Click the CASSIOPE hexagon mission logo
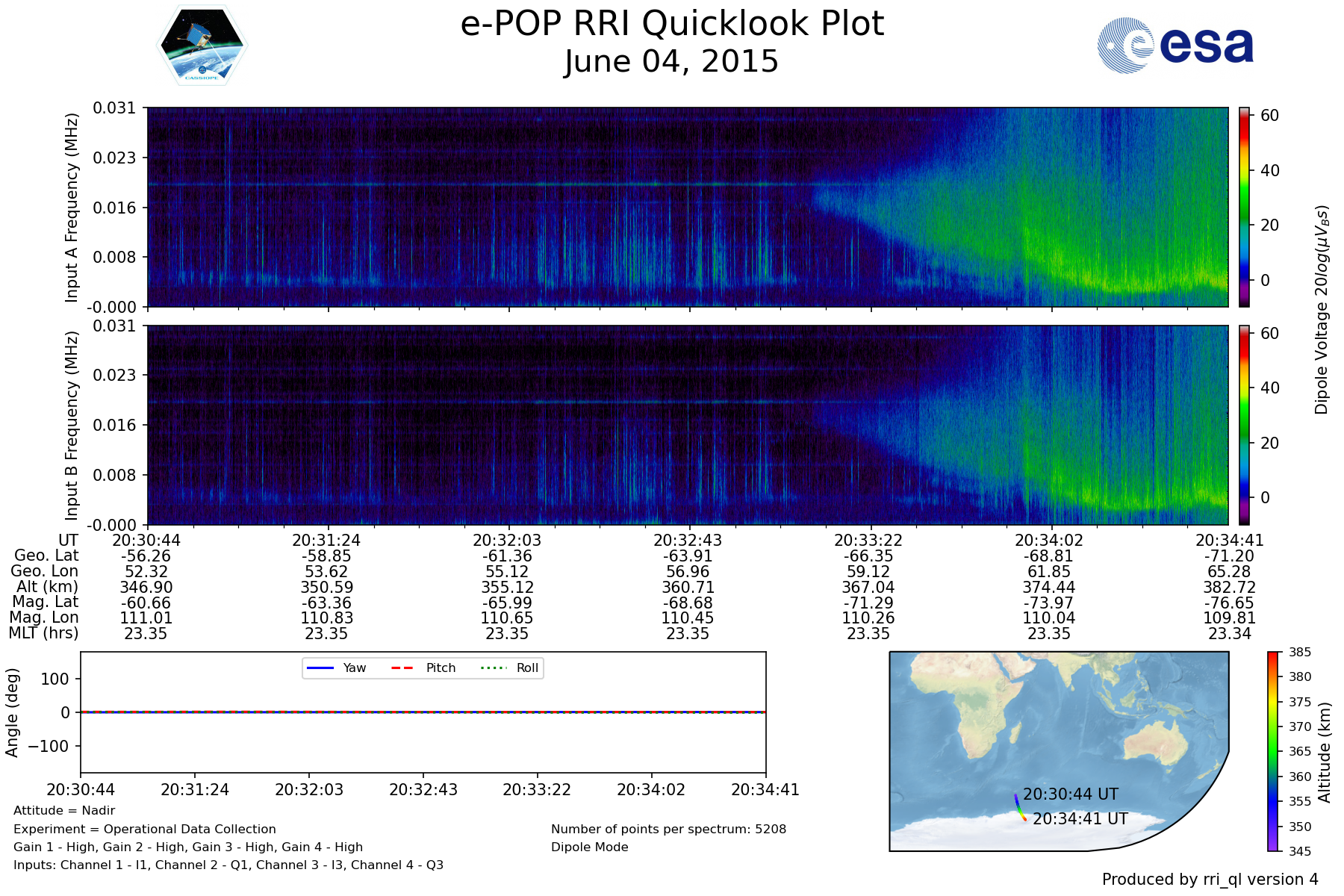The width and height of the screenshot is (1344, 896). click(x=202, y=46)
